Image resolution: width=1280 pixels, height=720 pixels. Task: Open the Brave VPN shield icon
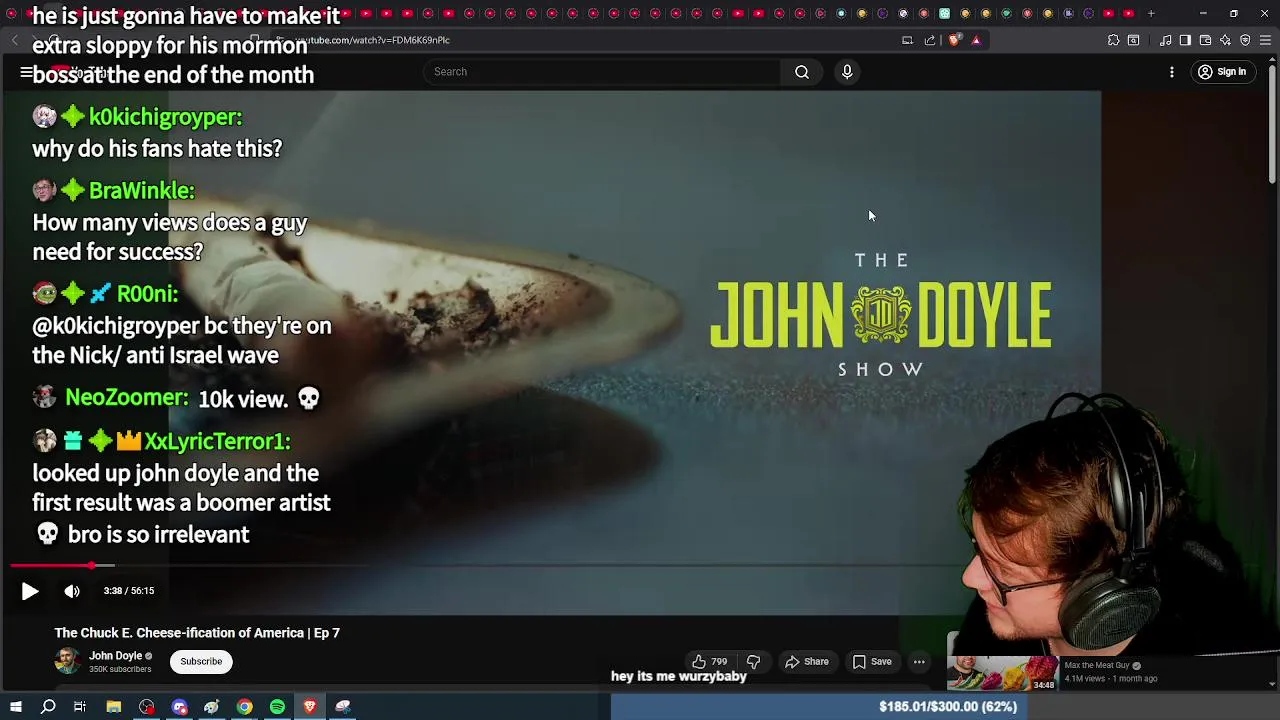[x=1245, y=40]
